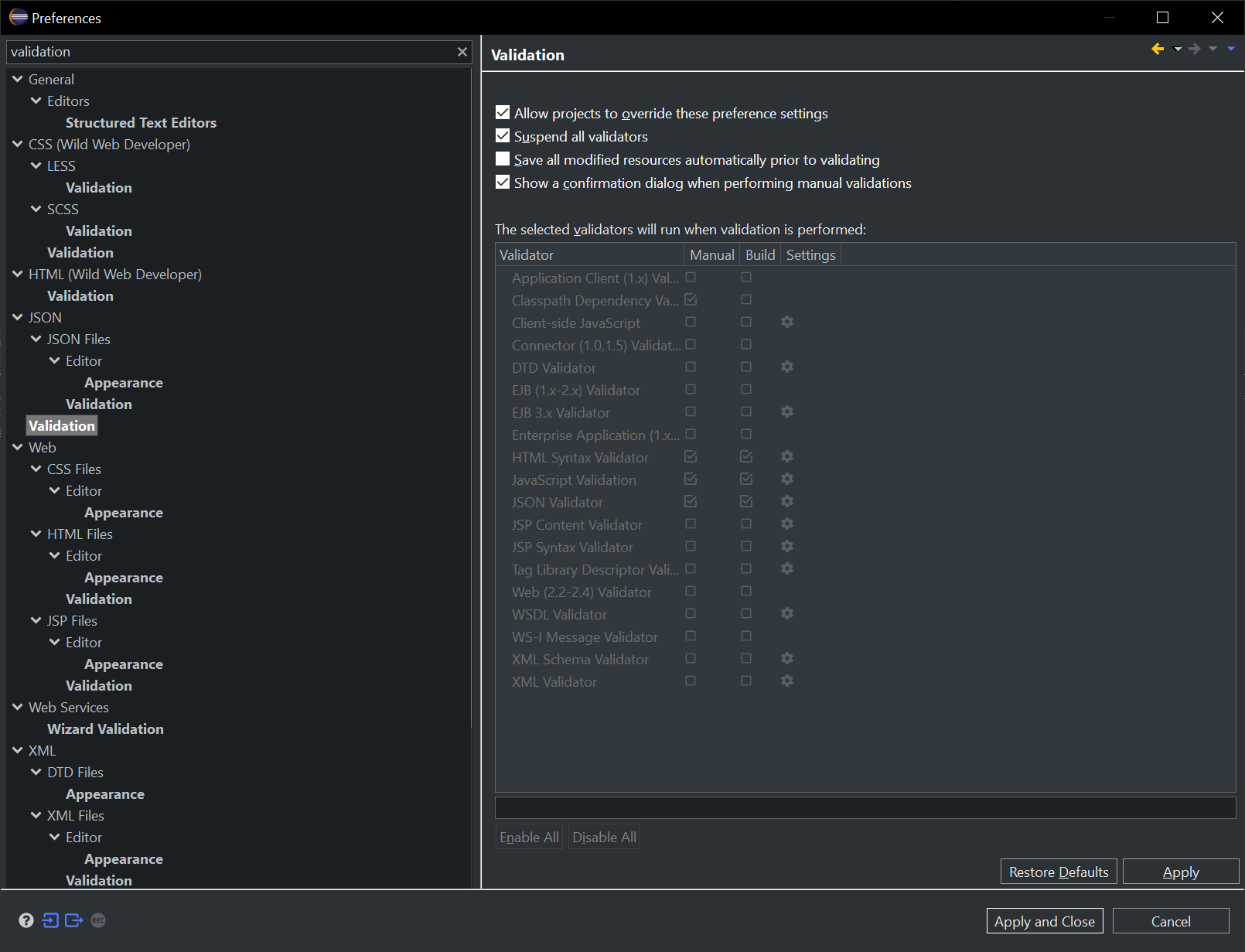Select Wizard Validation in the sidebar
This screenshot has width=1245, height=952.
click(105, 729)
